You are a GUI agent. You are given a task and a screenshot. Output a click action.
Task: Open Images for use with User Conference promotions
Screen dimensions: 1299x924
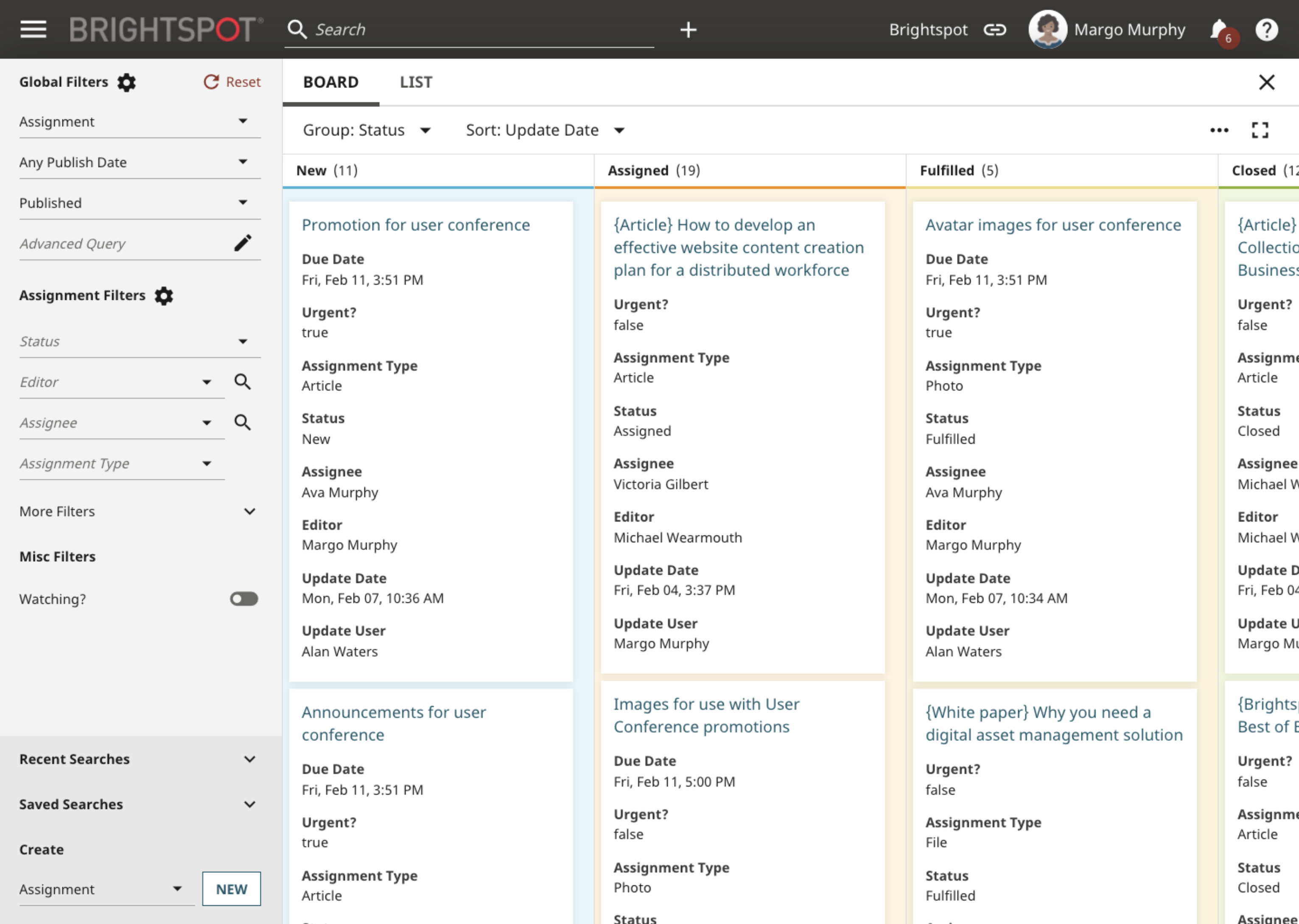[706, 716]
